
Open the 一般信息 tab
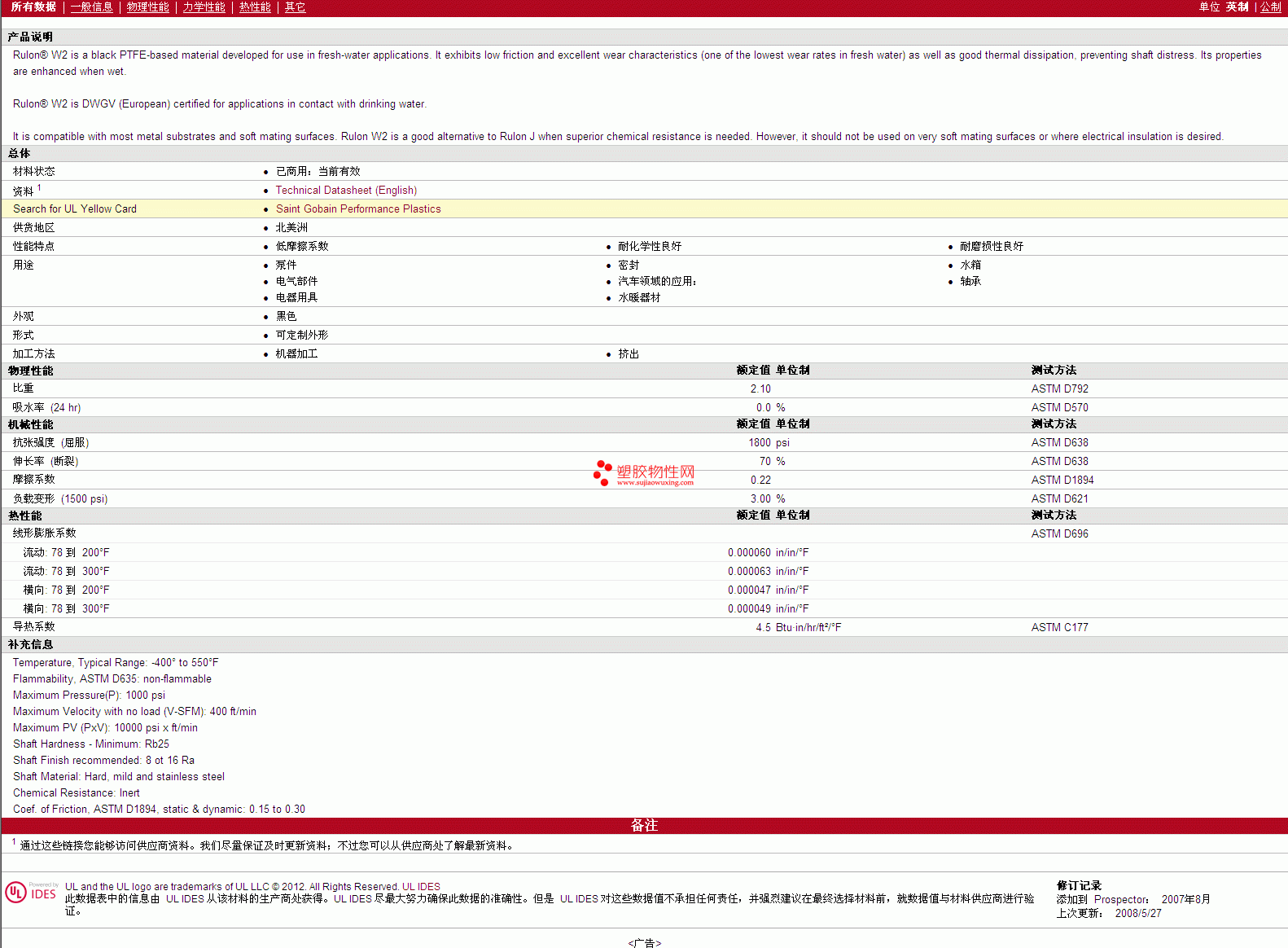click(91, 7)
